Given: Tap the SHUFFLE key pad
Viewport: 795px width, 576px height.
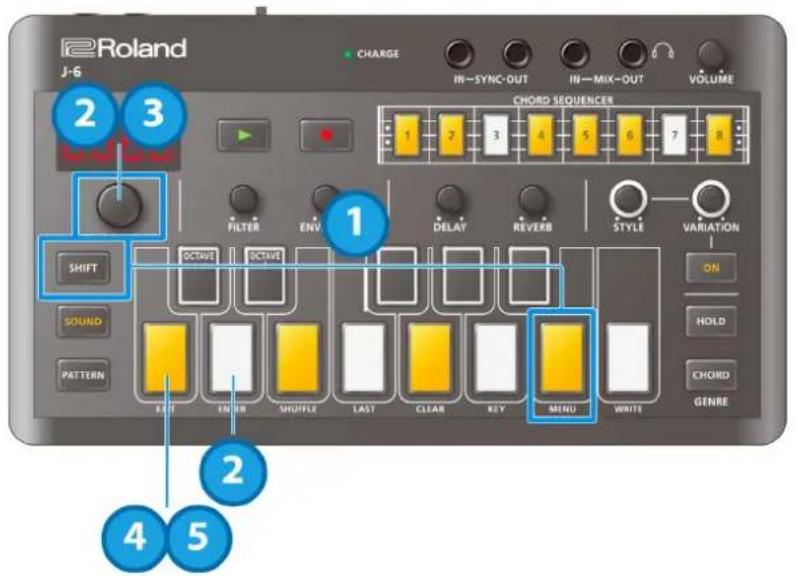Looking at the screenshot, I should point(298,359).
